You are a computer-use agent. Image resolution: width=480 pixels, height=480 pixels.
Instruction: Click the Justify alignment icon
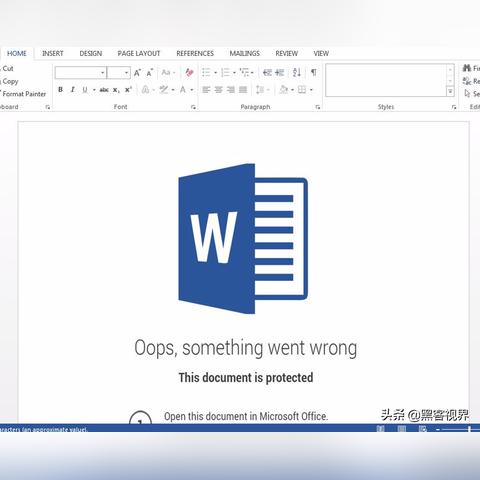(243, 90)
